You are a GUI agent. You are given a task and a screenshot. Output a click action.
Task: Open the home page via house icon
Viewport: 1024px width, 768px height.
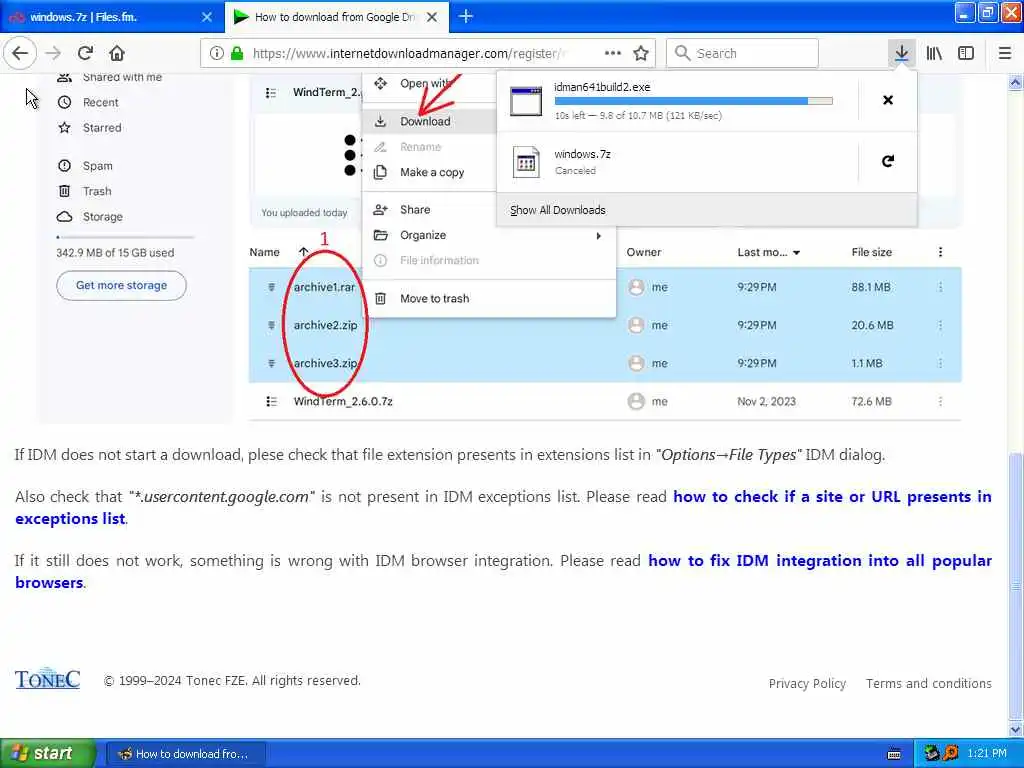(x=117, y=53)
